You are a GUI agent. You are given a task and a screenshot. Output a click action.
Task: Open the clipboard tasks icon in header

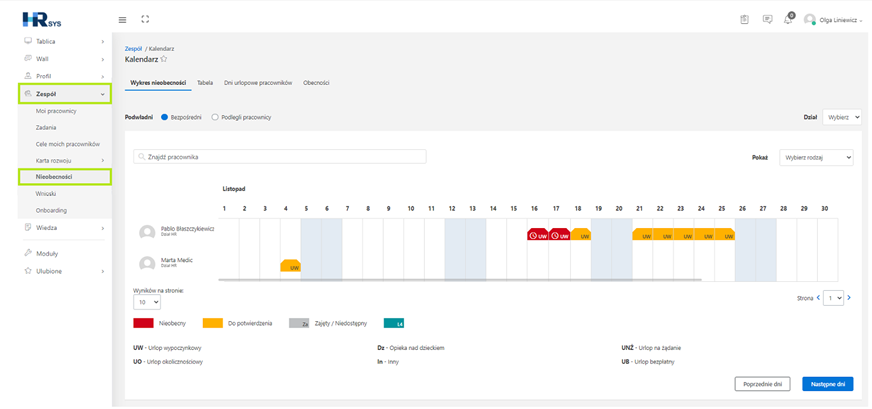(745, 19)
